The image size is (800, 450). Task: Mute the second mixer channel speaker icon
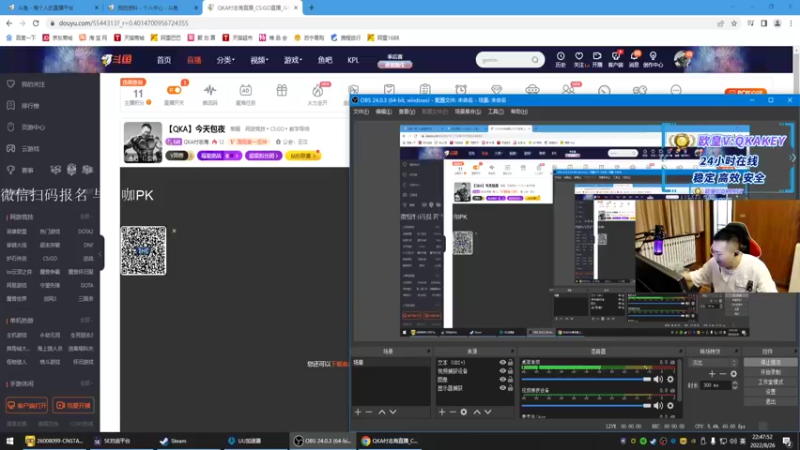658,406
